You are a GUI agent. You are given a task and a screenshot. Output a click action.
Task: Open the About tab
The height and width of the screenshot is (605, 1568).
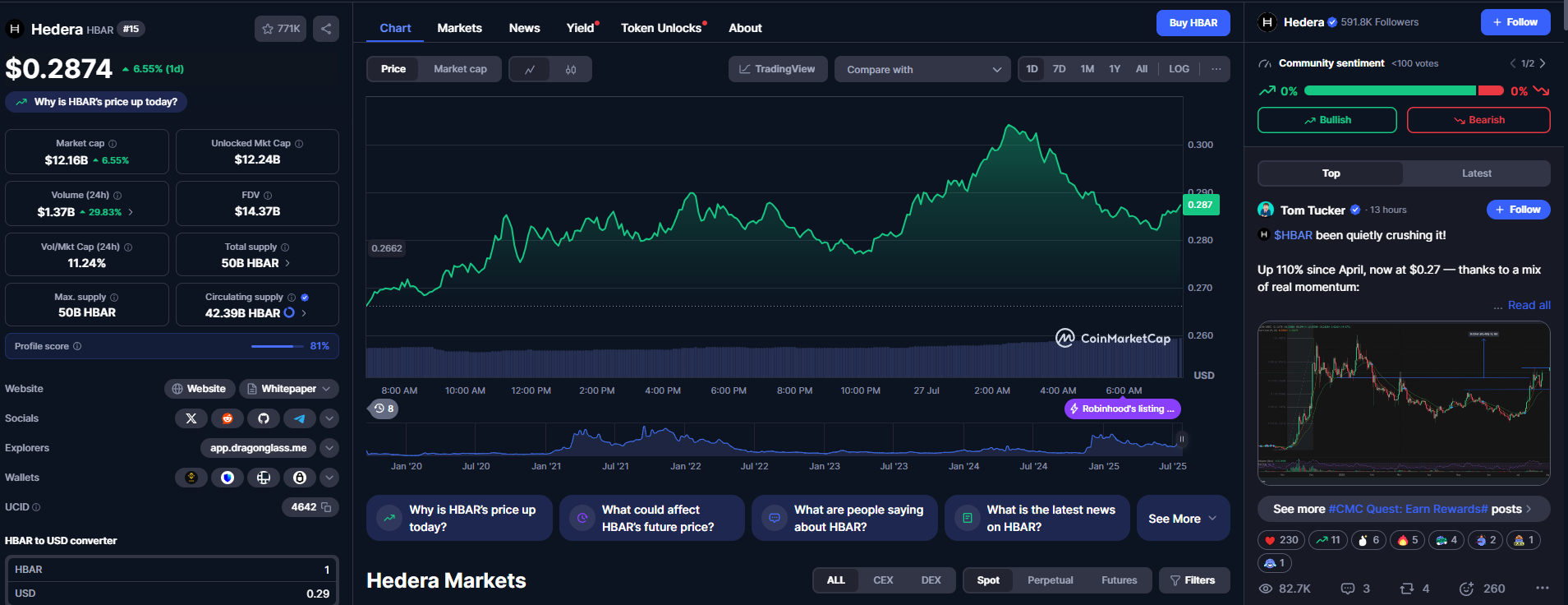pyautogui.click(x=745, y=28)
